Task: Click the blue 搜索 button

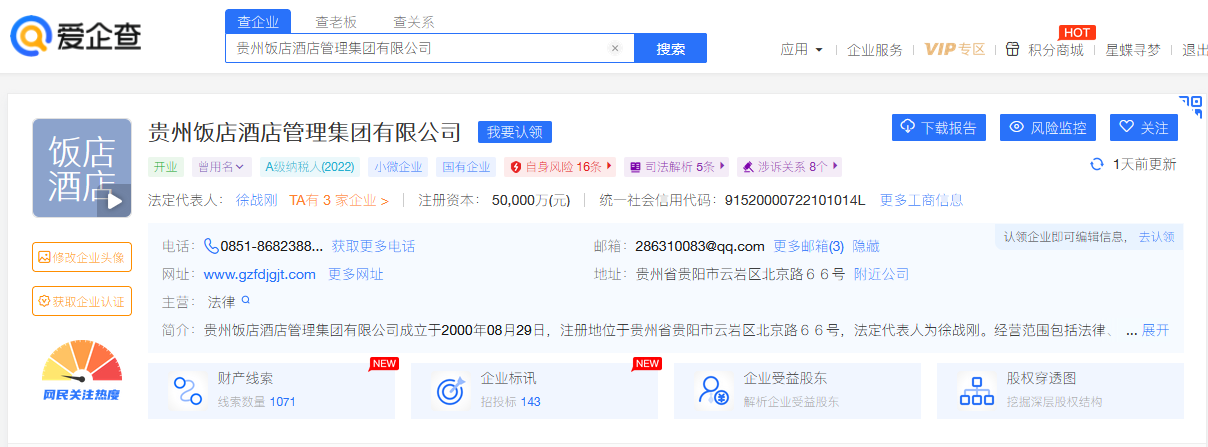Action: [x=671, y=48]
